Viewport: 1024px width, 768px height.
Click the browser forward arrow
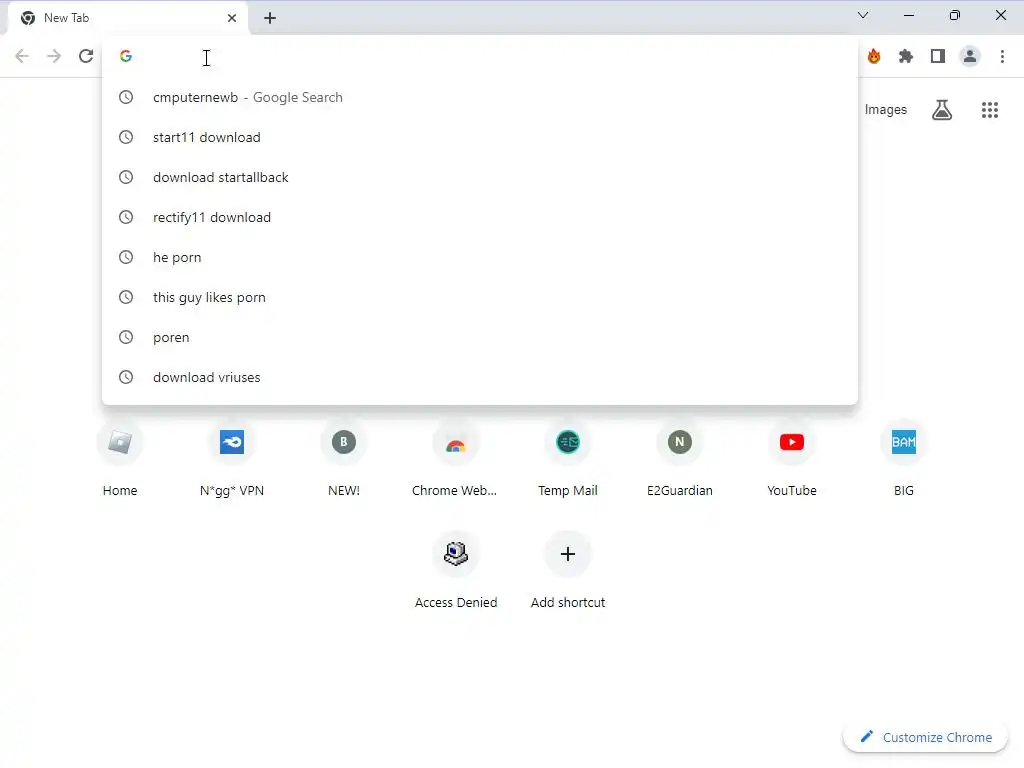coord(54,56)
